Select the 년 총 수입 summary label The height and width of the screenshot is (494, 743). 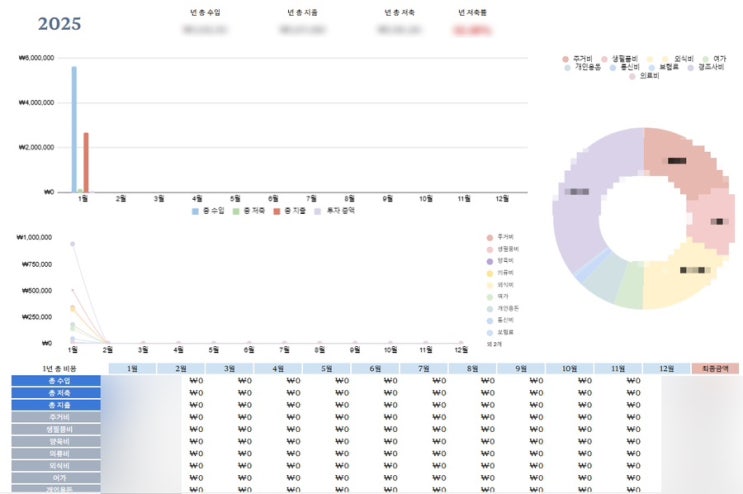click(205, 12)
